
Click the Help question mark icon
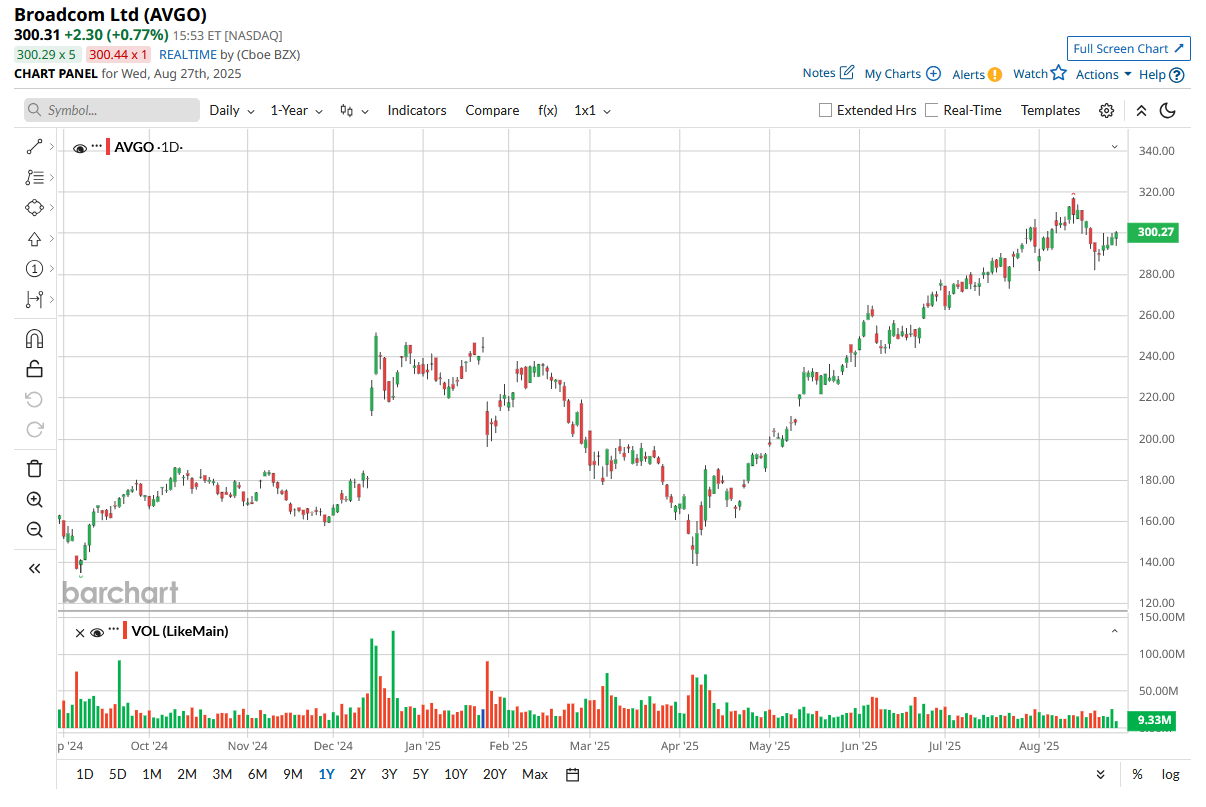[1177, 74]
